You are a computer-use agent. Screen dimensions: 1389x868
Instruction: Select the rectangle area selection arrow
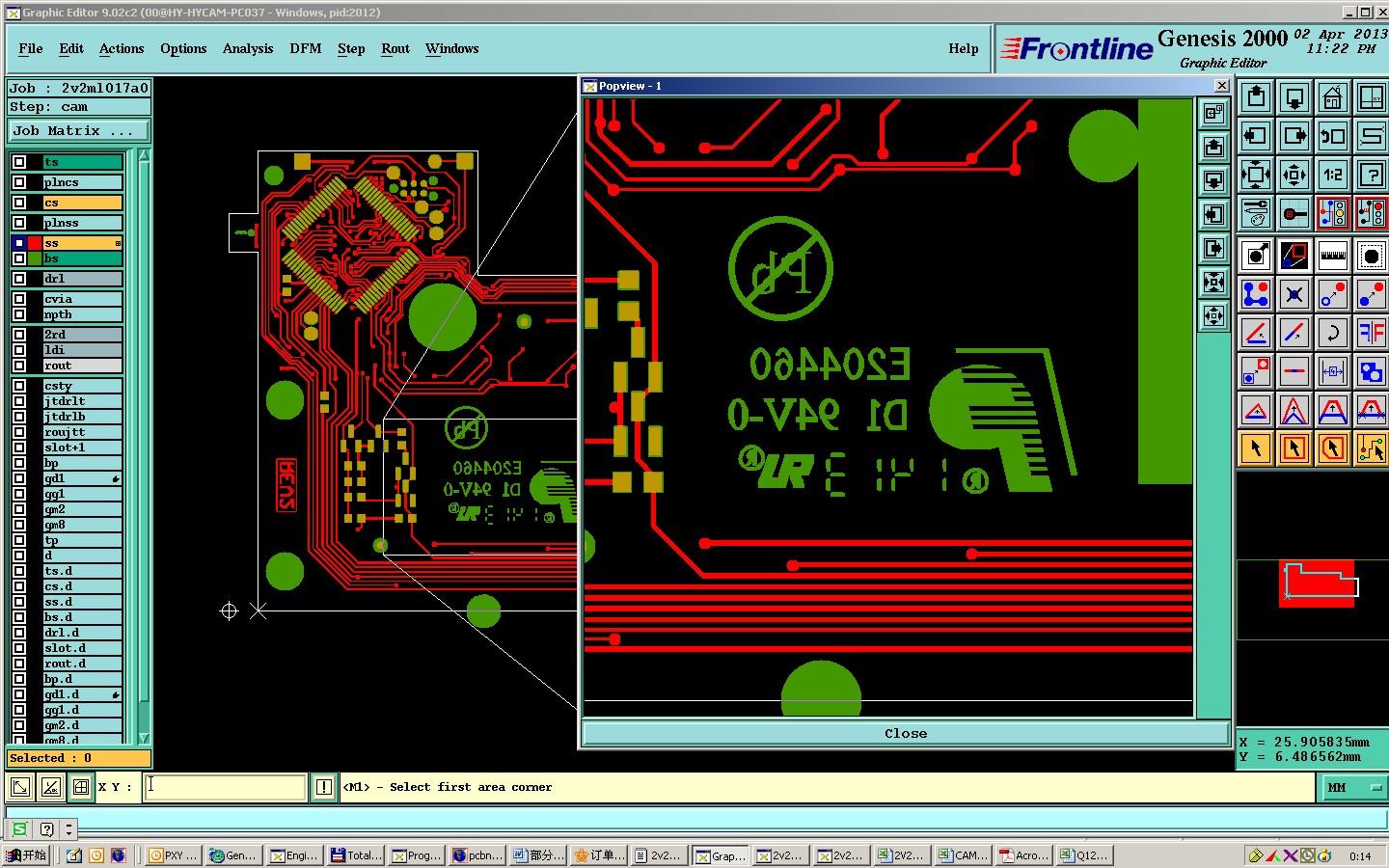pos(1294,448)
